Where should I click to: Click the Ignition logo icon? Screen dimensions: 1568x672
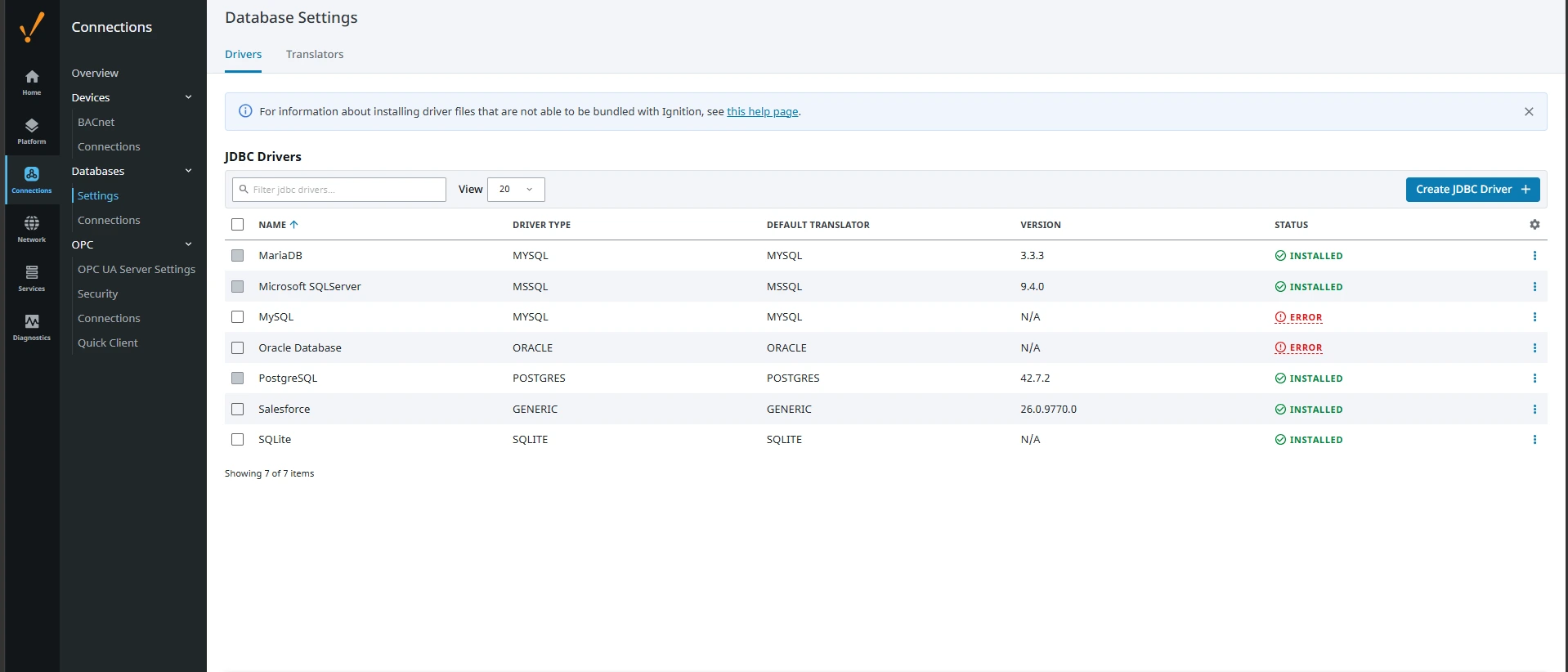(x=32, y=27)
